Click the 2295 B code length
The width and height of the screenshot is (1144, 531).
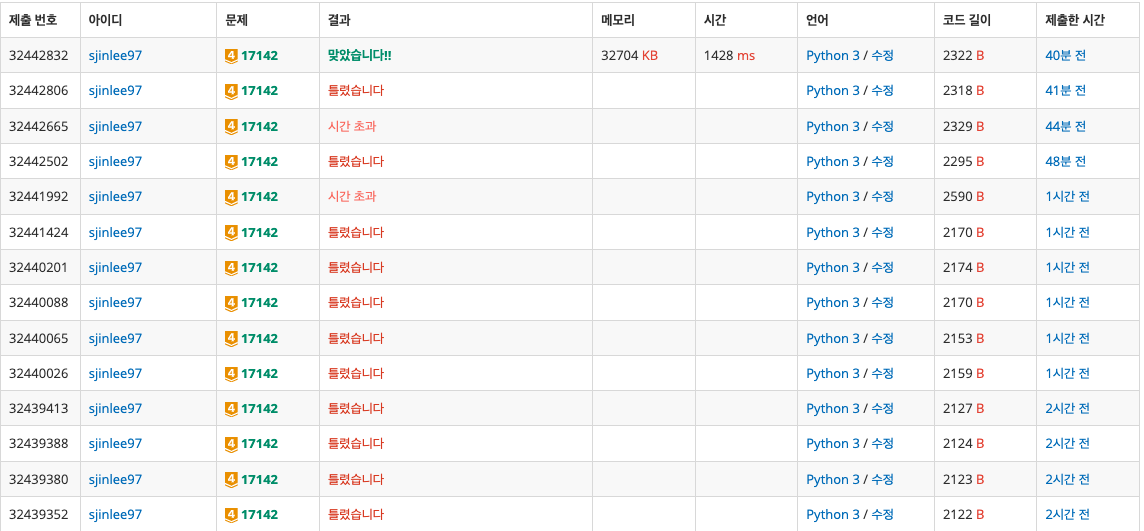tap(963, 161)
